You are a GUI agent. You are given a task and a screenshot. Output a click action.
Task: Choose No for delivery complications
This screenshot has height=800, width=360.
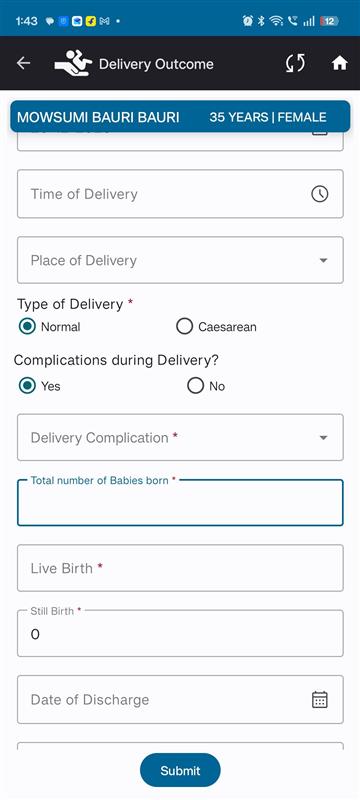coord(206,386)
